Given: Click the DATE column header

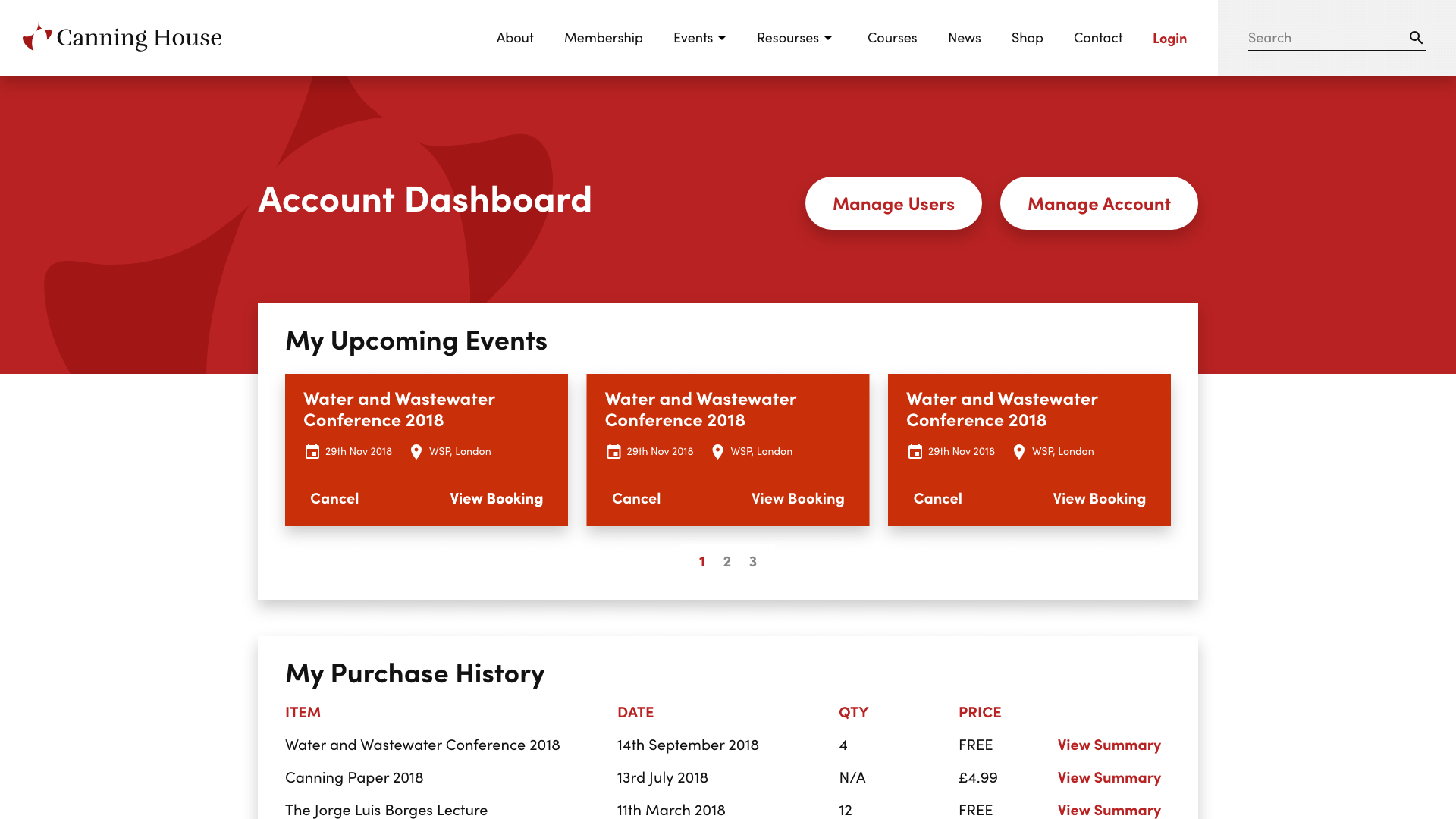Looking at the screenshot, I should [x=635, y=712].
